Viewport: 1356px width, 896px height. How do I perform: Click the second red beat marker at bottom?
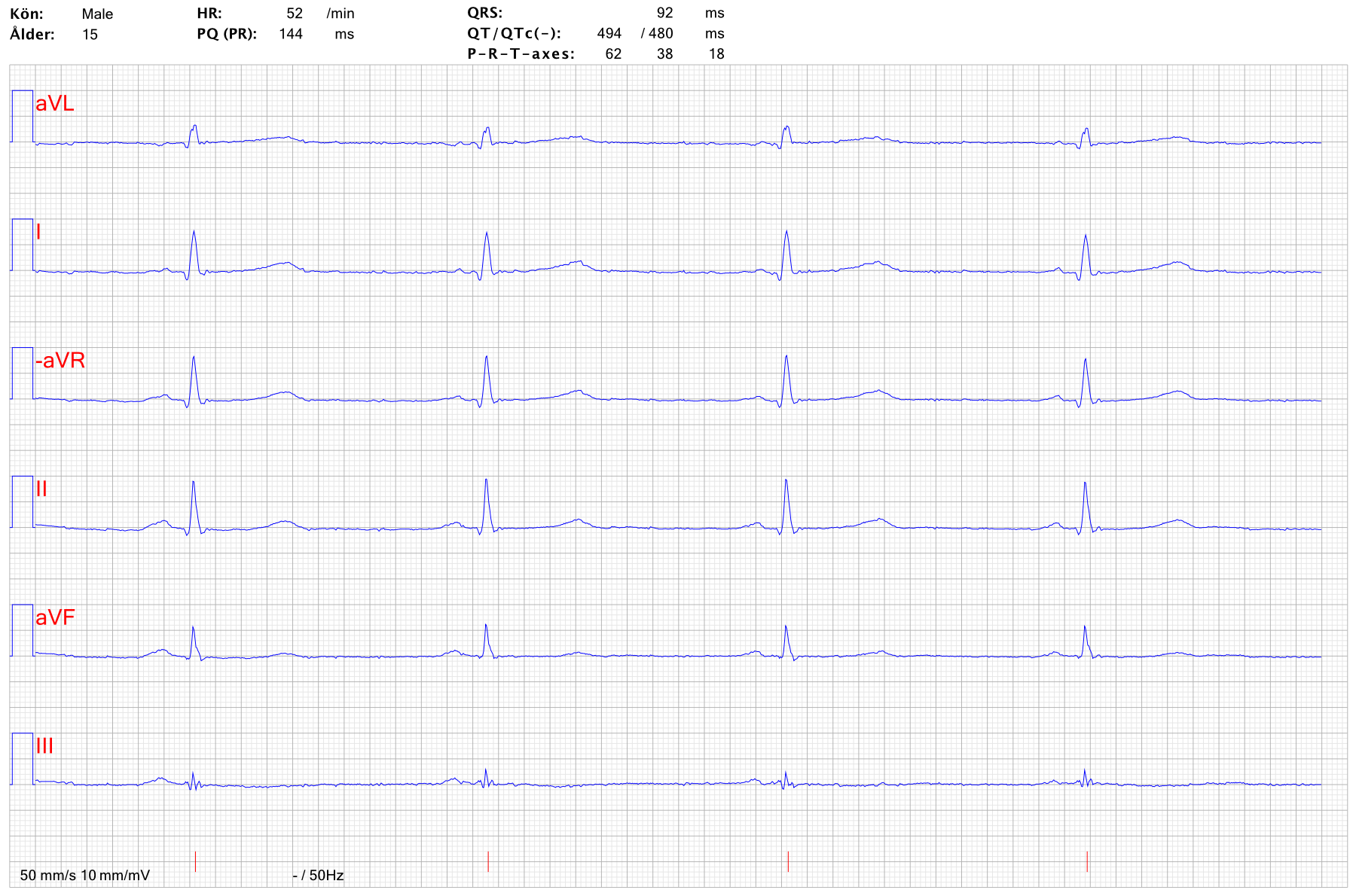click(x=488, y=861)
